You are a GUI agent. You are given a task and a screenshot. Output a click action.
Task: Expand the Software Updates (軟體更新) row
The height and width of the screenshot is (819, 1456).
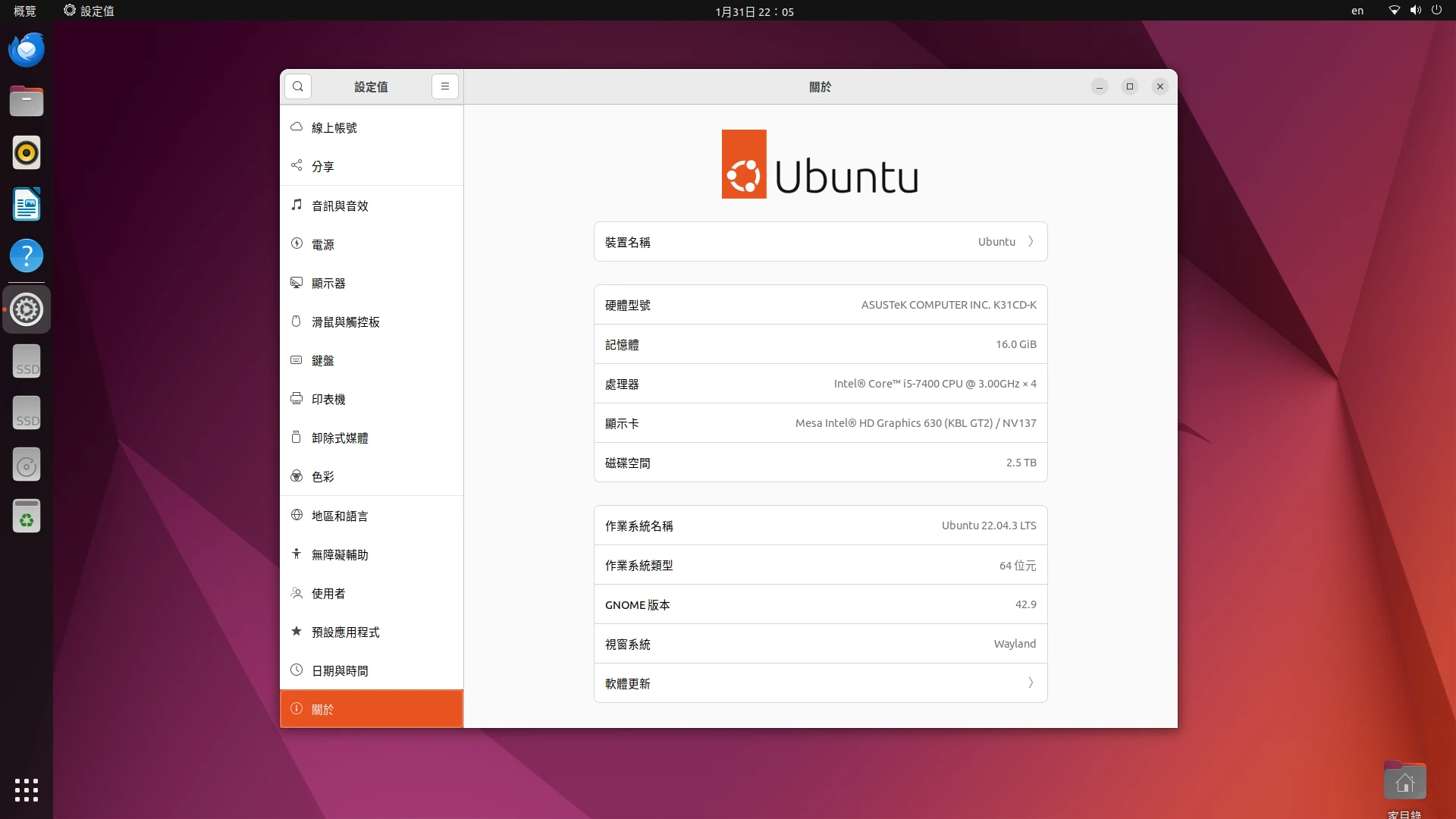click(820, 683)
